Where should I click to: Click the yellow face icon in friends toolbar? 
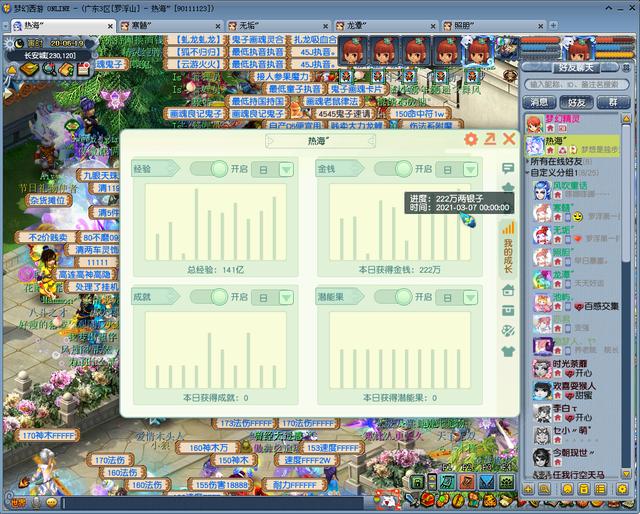pyautogui.click(x=567, y=488)
